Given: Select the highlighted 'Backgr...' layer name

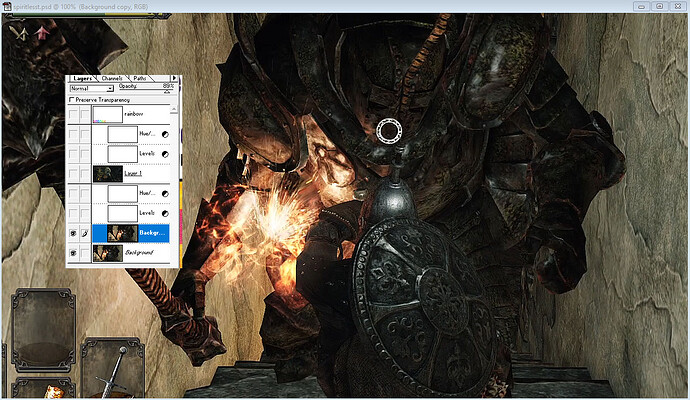Looking at the screenshot, I should (152, 233).
